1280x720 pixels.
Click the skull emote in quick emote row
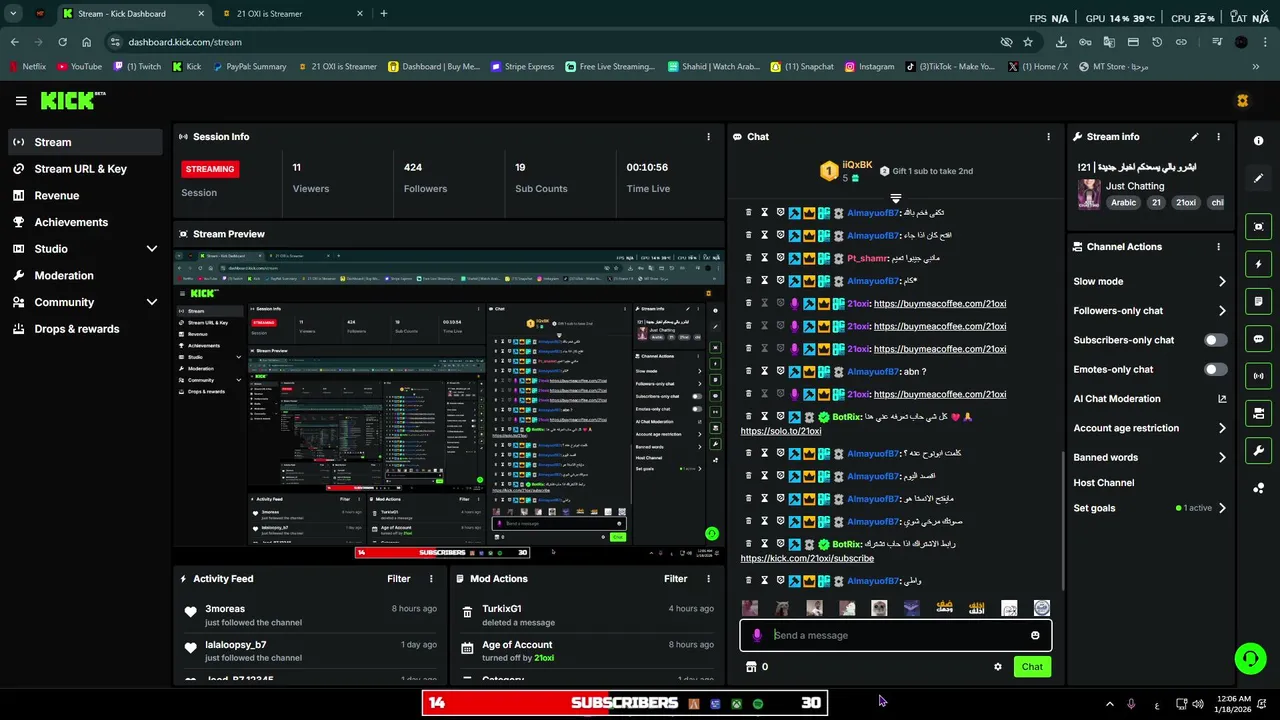879,608
